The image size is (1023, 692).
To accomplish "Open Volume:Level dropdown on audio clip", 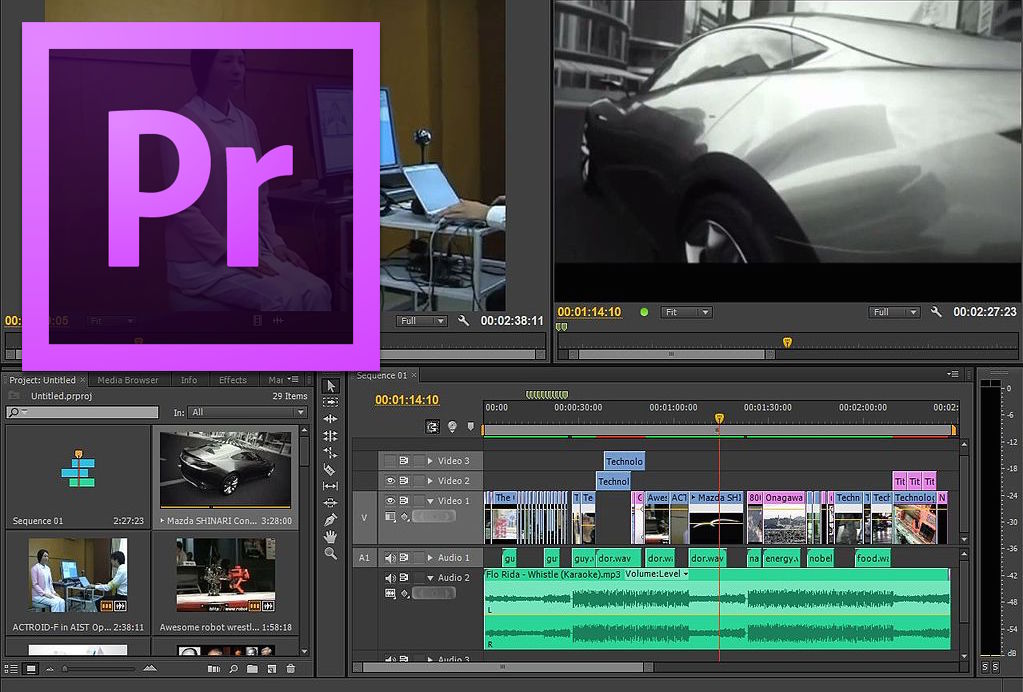I will pyautogui.click(x=656, y=574).
